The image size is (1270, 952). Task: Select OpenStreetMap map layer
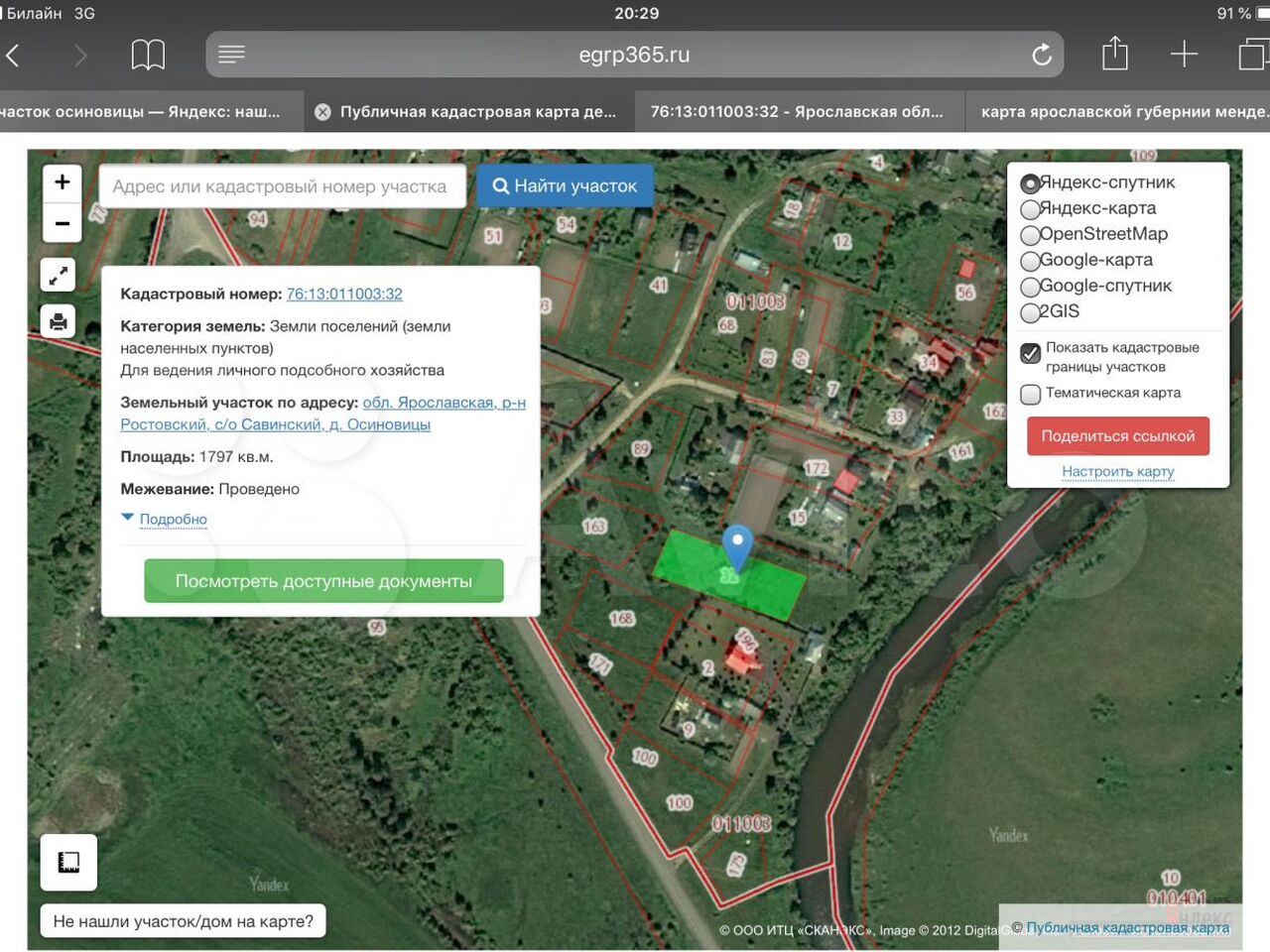[x=1030, y=235]
